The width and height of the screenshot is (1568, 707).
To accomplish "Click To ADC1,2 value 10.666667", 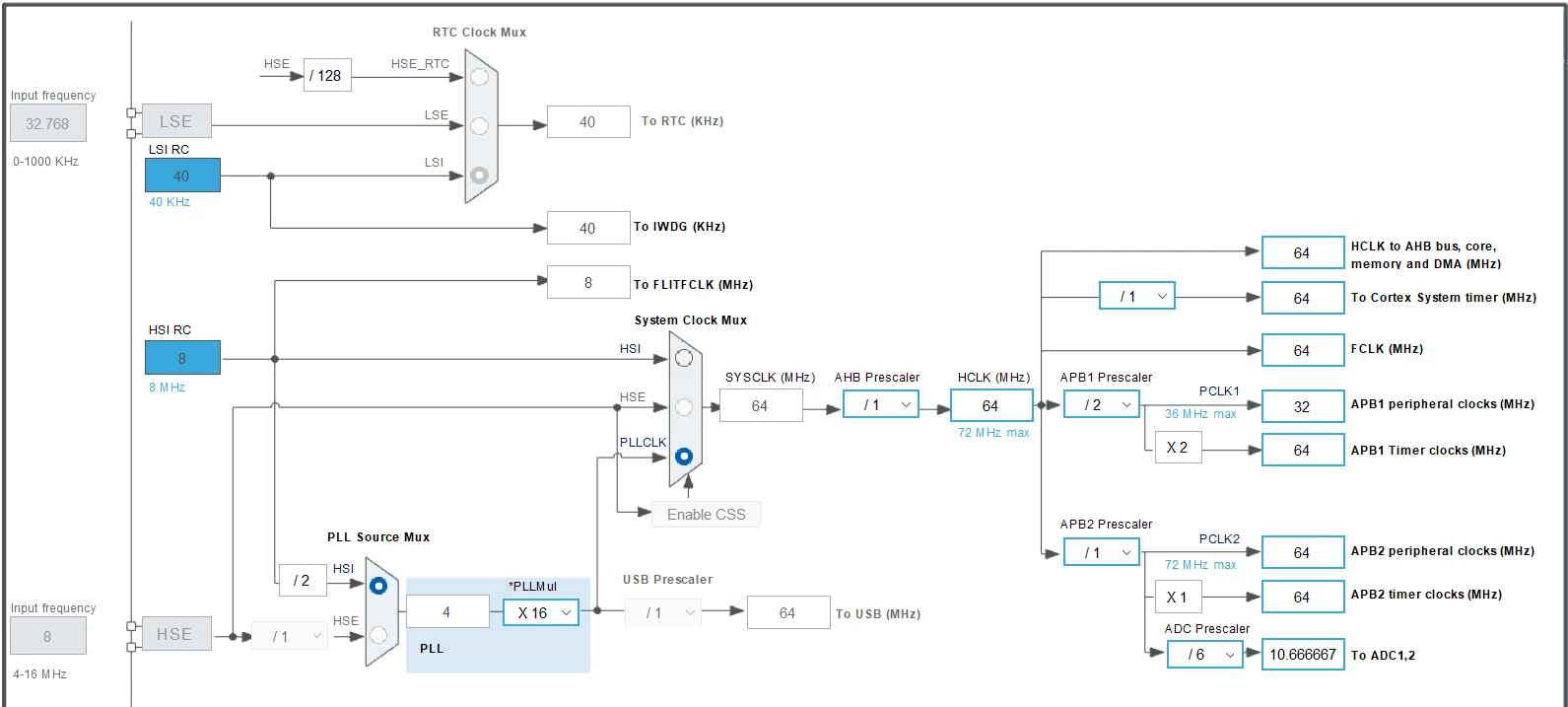I will pyautogui.click(x=1303, y=654).
